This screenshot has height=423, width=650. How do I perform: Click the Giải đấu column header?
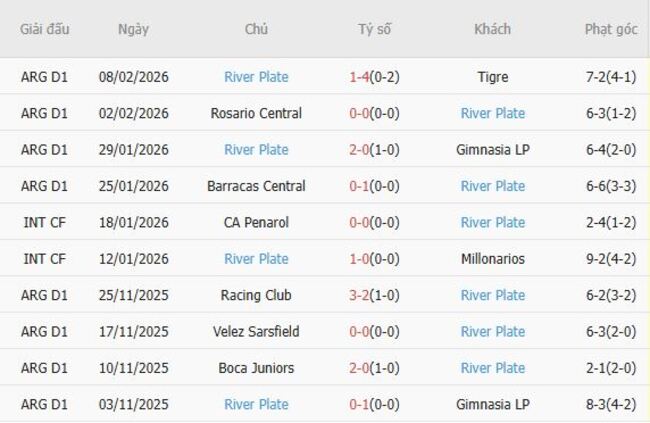click(x=45, y=29)
